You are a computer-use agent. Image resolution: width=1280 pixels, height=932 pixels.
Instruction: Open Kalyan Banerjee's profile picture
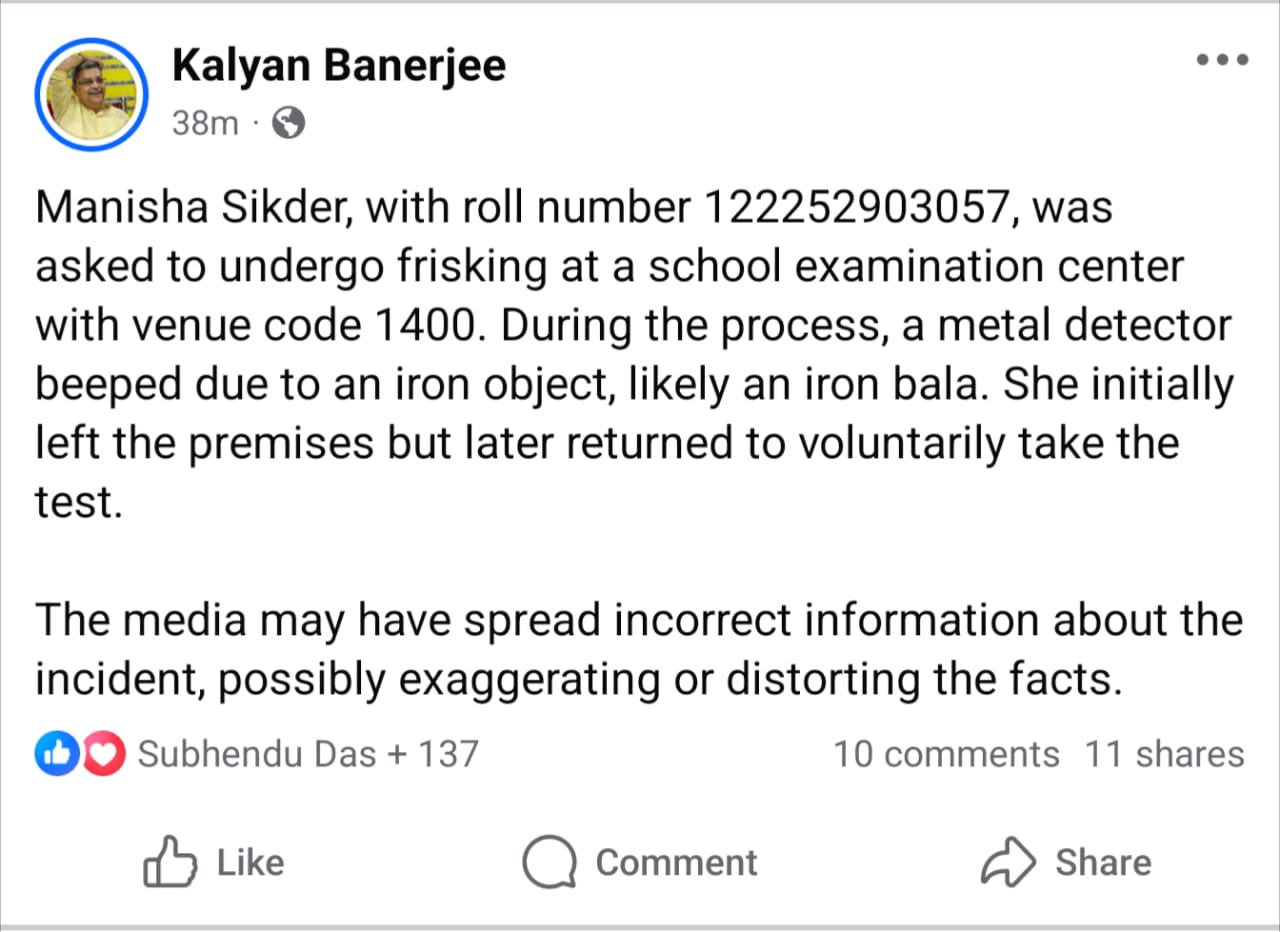click(90, 96)
